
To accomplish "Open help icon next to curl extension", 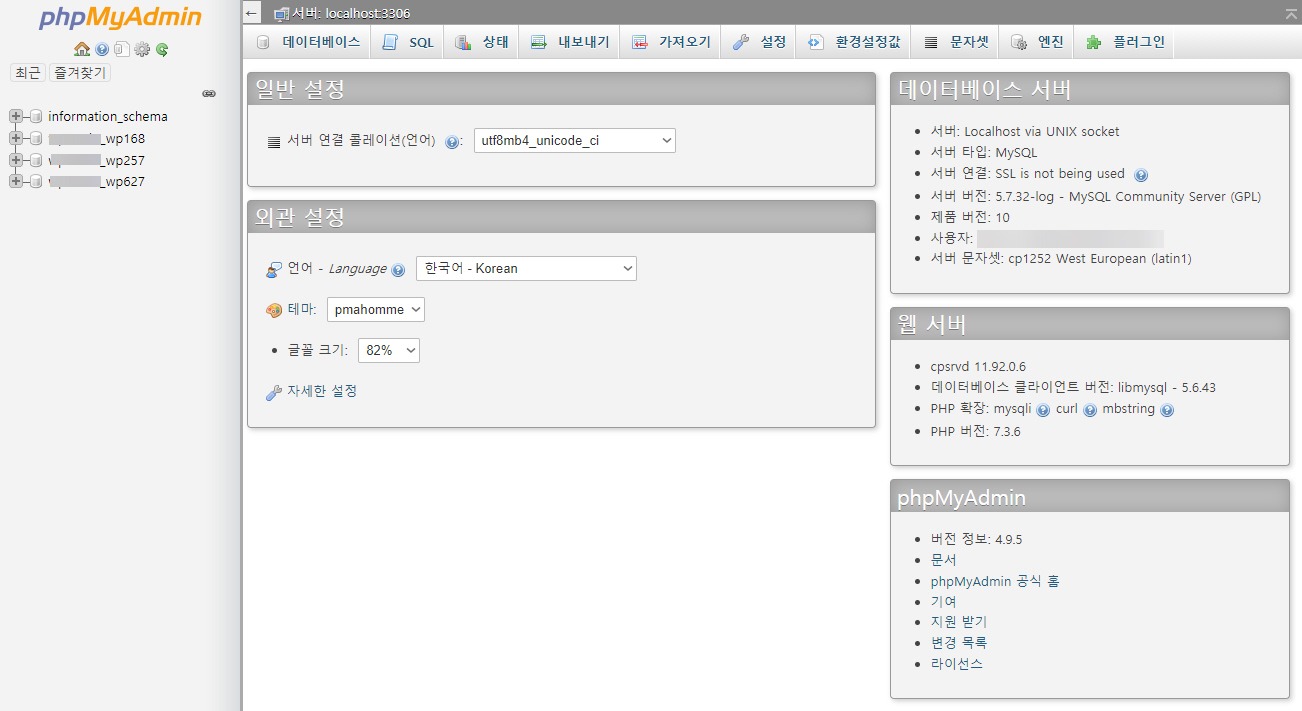I will (1090, 410).
